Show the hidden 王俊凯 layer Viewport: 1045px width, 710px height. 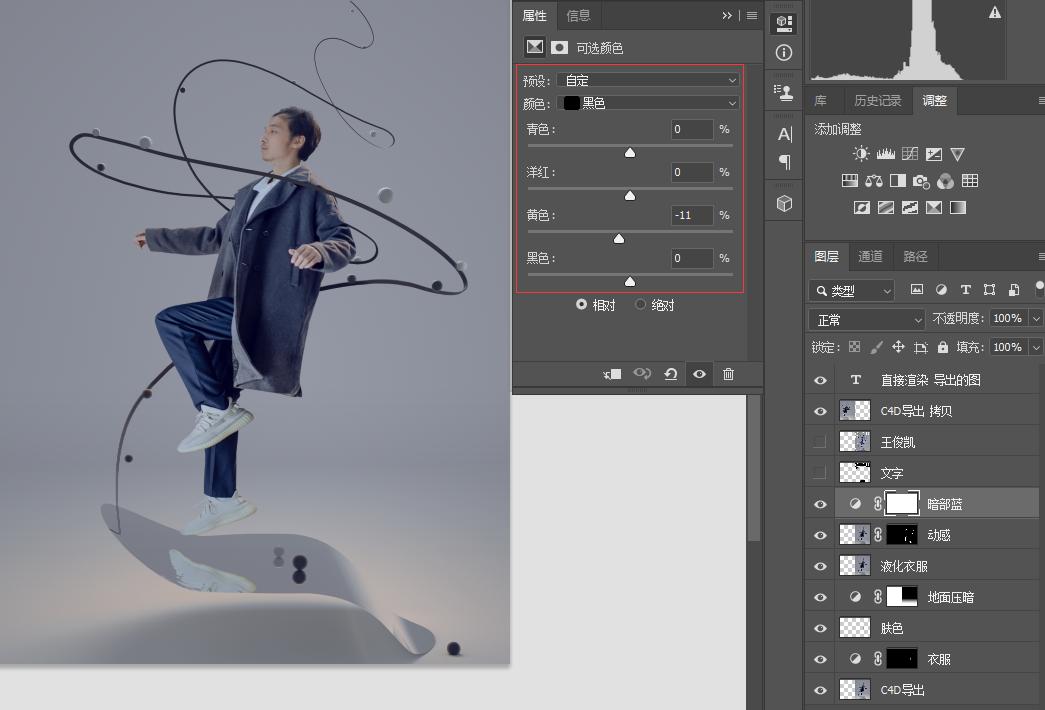click(x=820, y=442)
